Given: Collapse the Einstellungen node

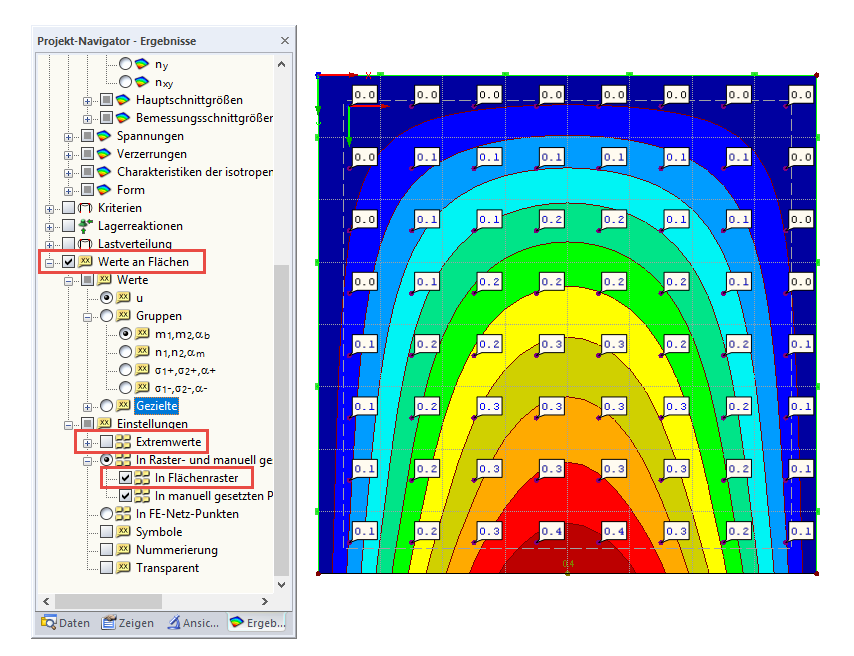Looking at the screenshot, I should (68, 424).
